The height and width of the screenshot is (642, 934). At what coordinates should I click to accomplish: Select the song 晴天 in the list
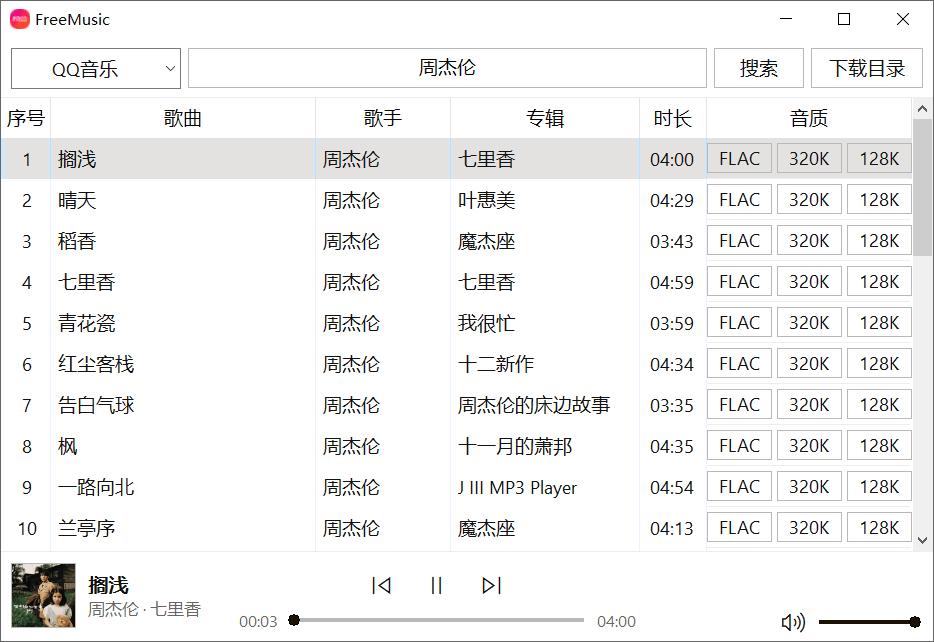click(77, 200)
